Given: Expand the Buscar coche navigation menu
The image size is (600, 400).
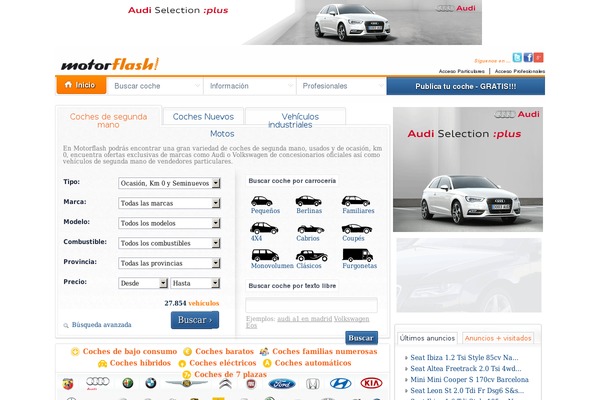Looking at the screenshot, I should [x=155, y=86].
